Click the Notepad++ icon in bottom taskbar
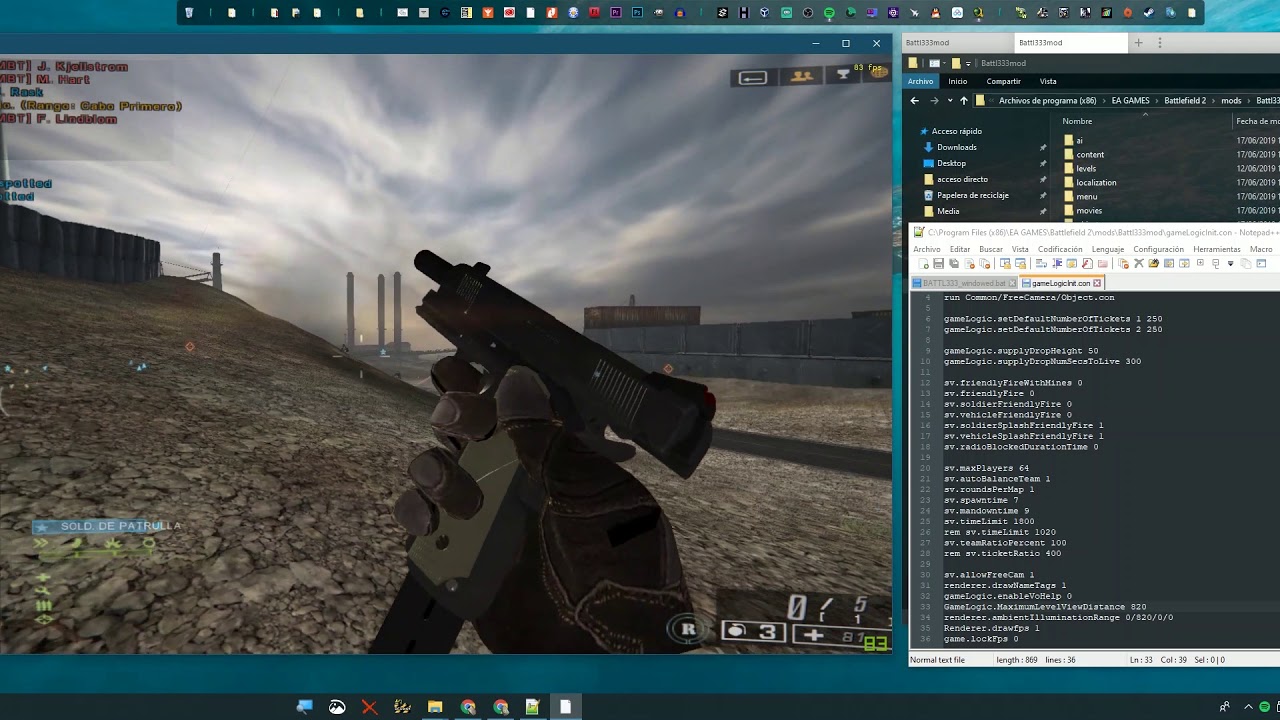Screen dimensions: 1280x720 (533, 707)
